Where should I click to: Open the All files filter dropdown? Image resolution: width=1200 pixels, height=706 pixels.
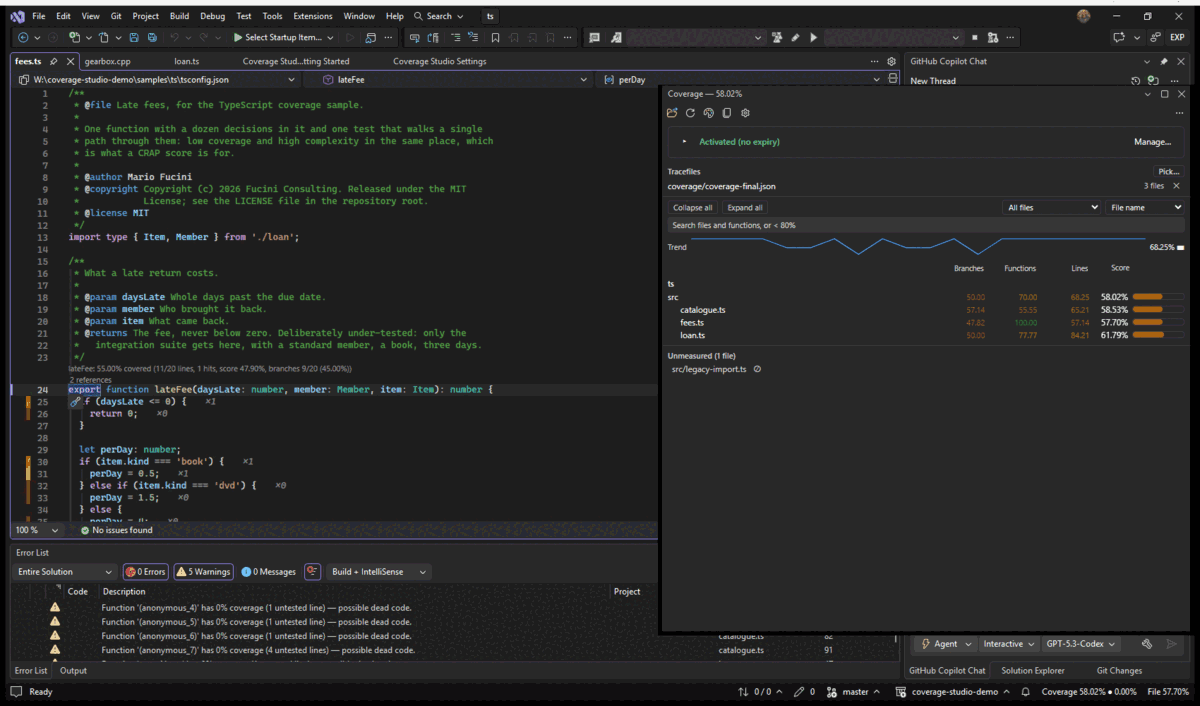coord(1051,207)
